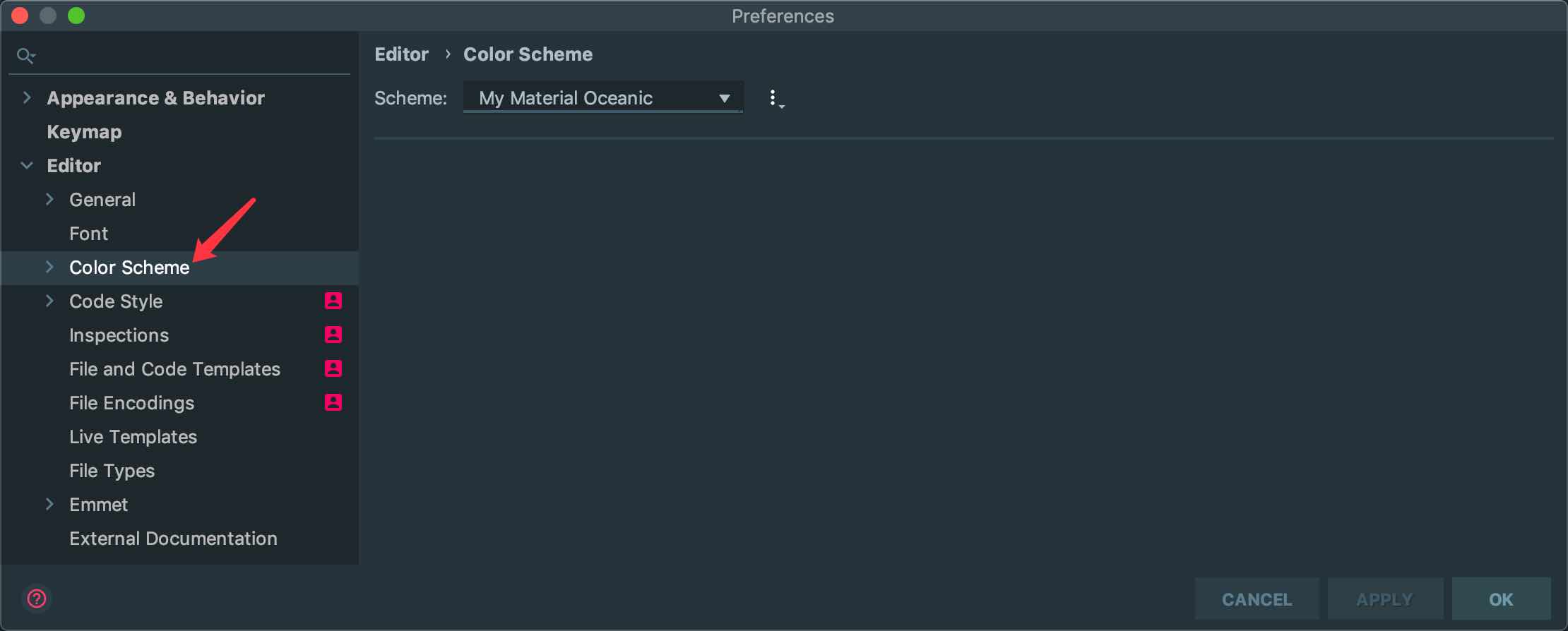Screen dimensions: 1568x631
Task: Open the help question mark icon
Action: (x=37, y=599)
